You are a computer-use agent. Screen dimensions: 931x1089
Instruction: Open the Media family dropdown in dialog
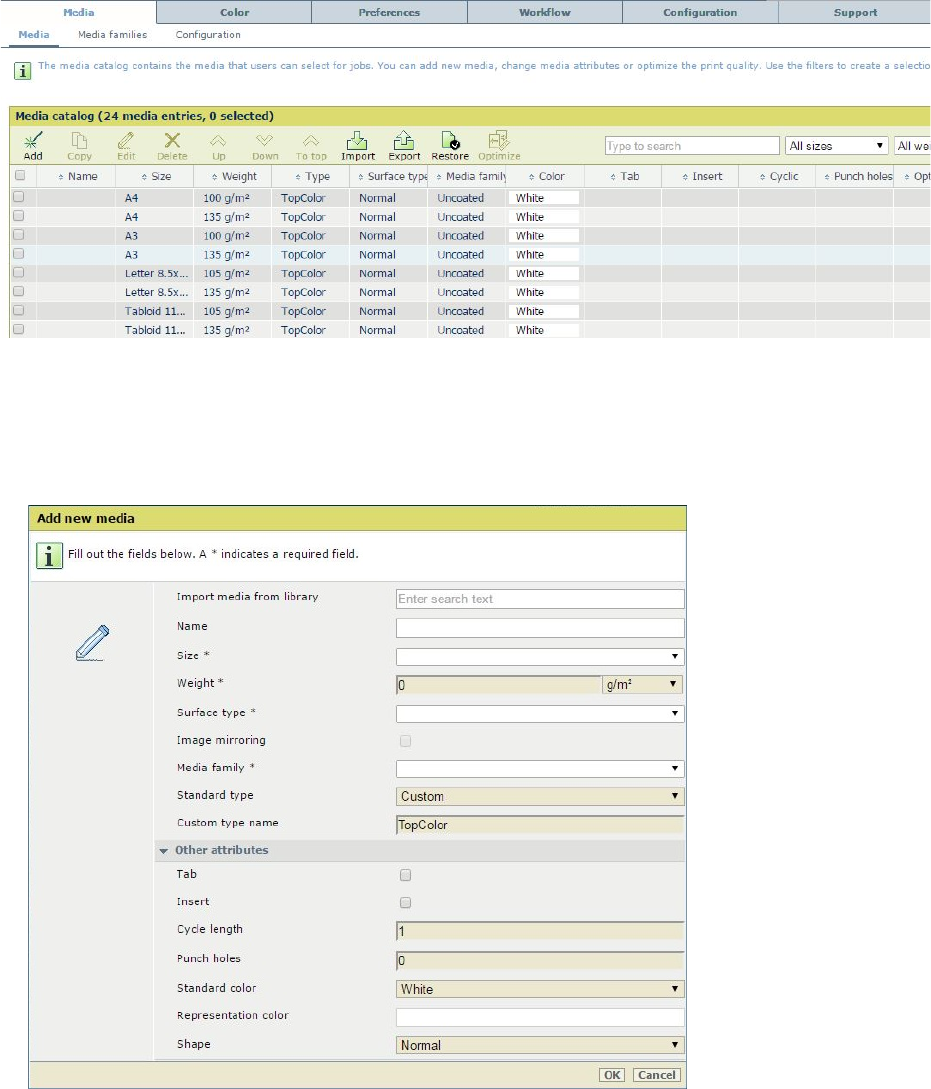(540, 769)
